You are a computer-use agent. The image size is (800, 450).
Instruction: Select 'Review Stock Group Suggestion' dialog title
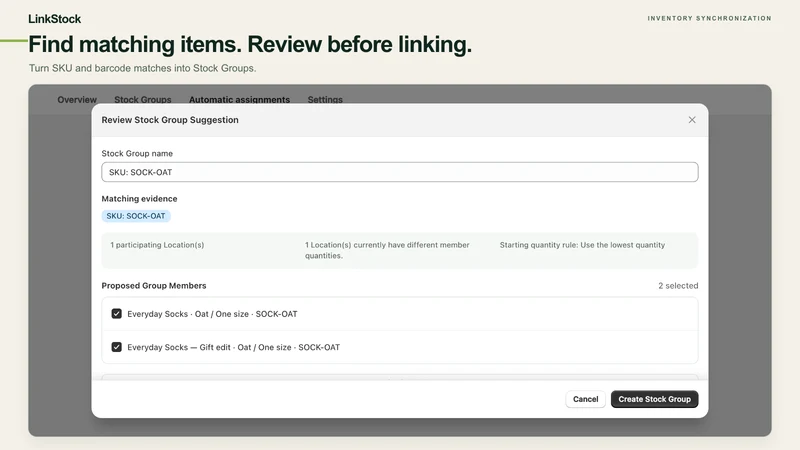[x=170, y=120]
